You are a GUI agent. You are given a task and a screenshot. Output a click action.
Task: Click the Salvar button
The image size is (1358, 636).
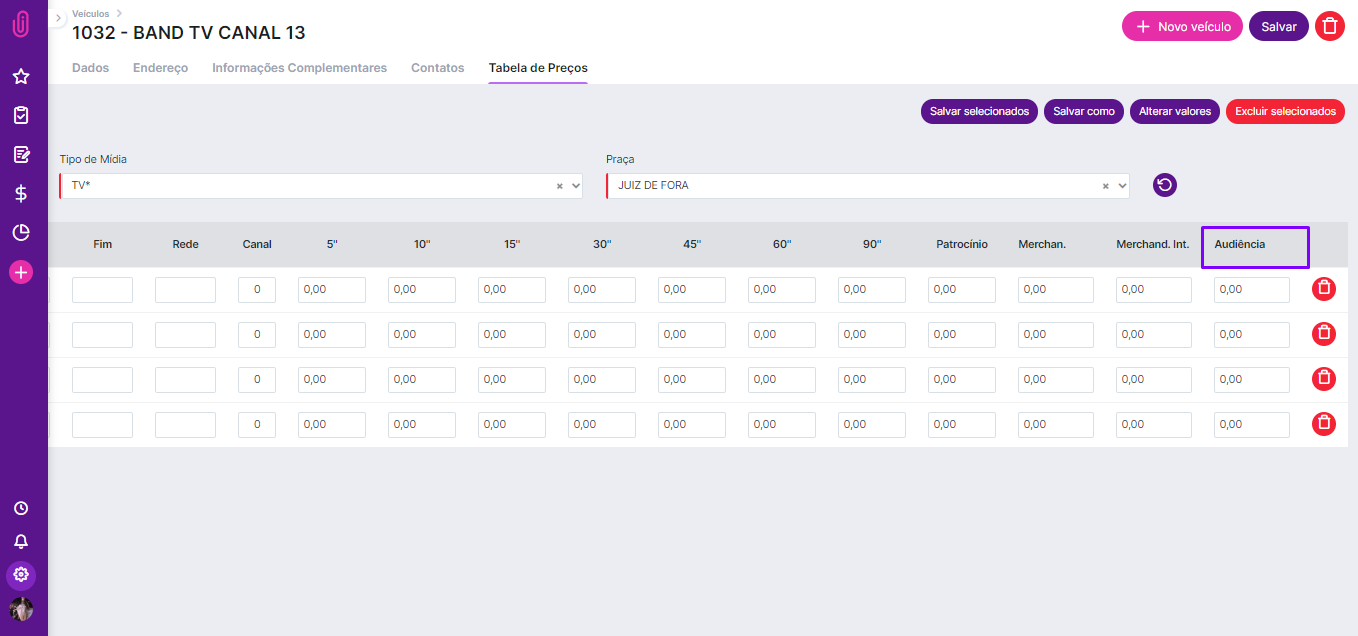coord(1279,27)
